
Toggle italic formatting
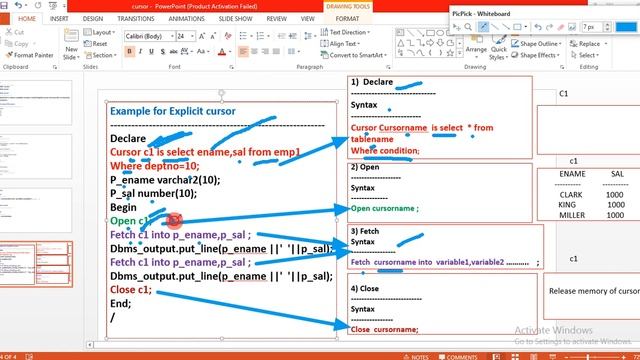point(140,51)
